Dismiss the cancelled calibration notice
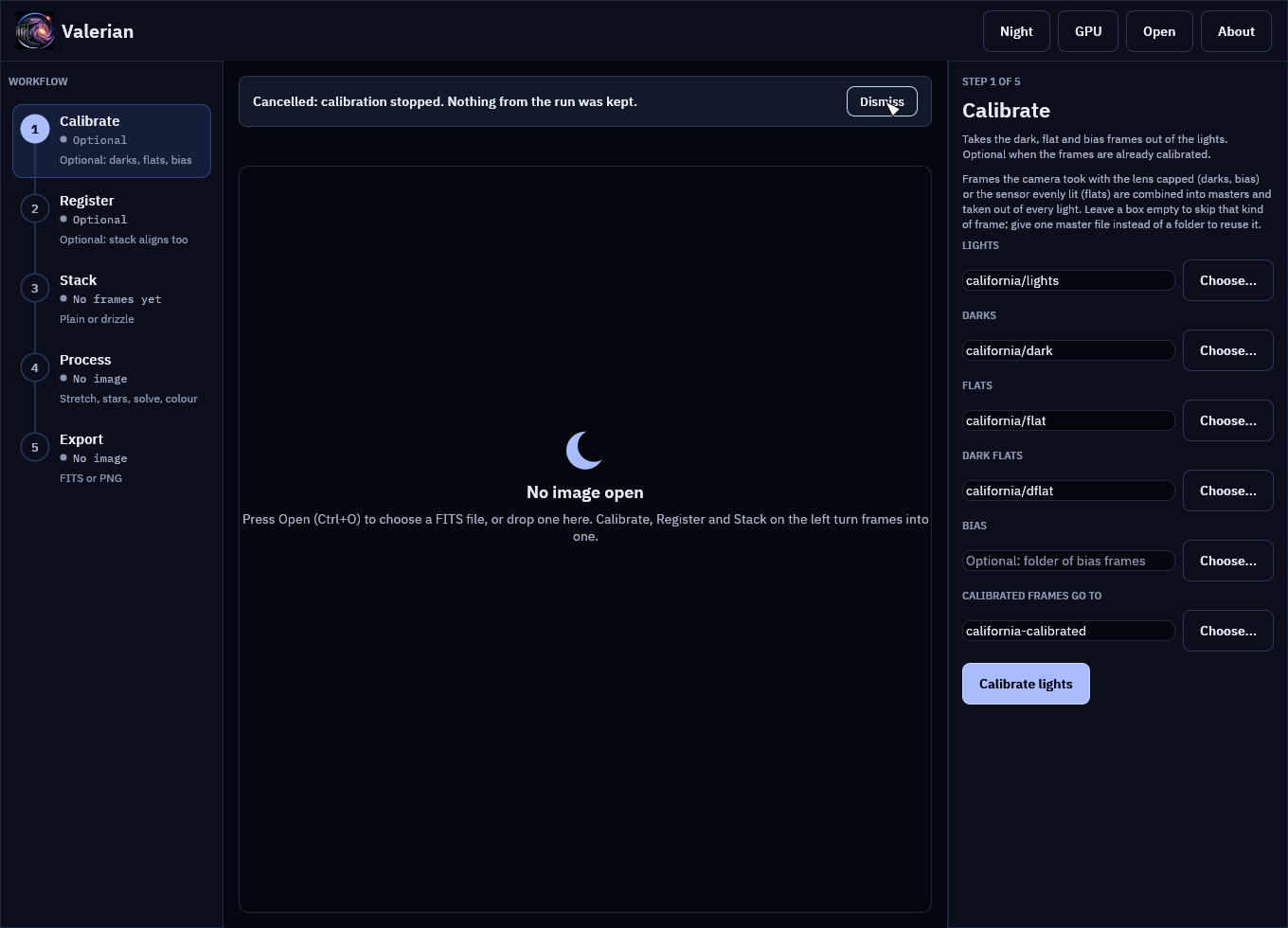The height and width of the screenshot is (928, 1288). (x=882, y=101)
